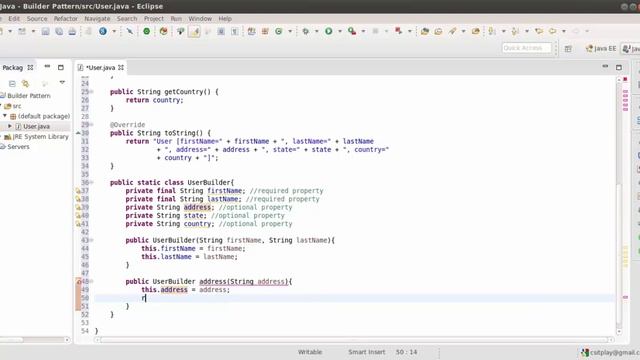Click the blue round icon in the toolbar

pyautogui.click(x=103, y=31)
